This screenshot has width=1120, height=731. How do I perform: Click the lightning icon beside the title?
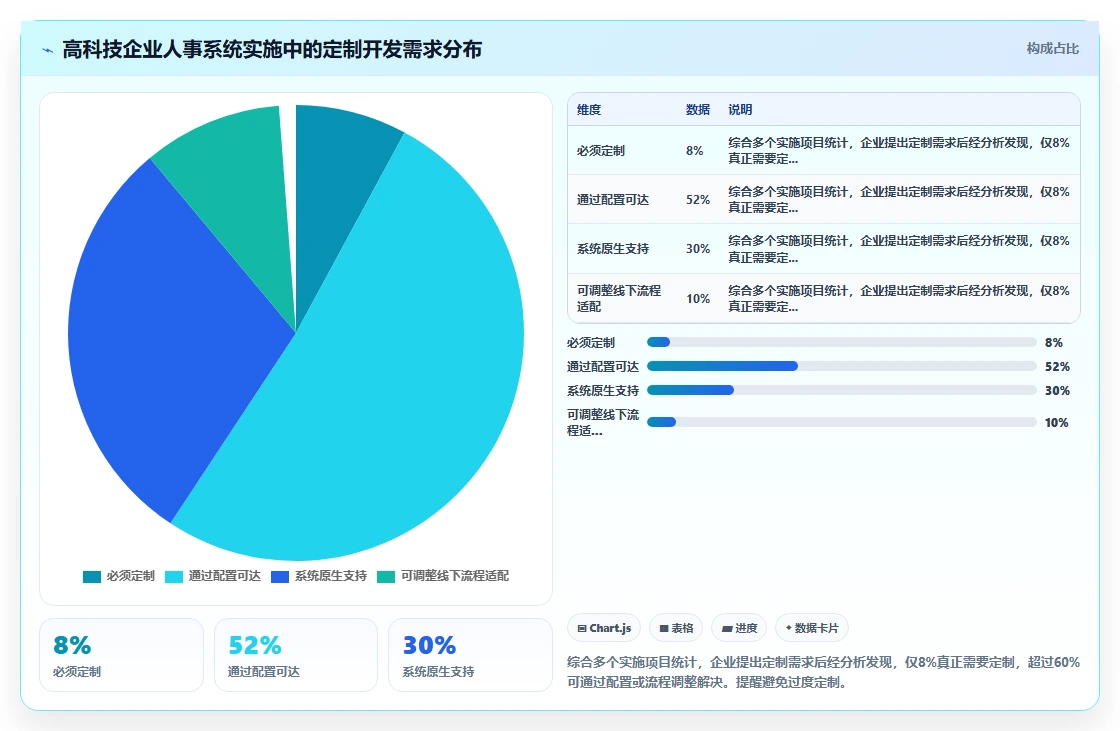coord(48,50)
